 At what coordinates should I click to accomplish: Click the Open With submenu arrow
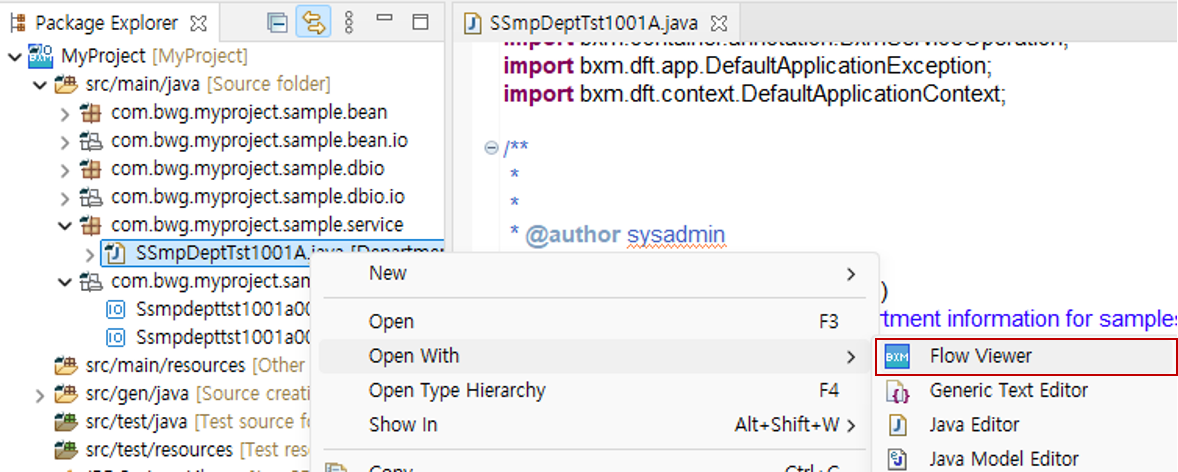(x=850, y=357)
